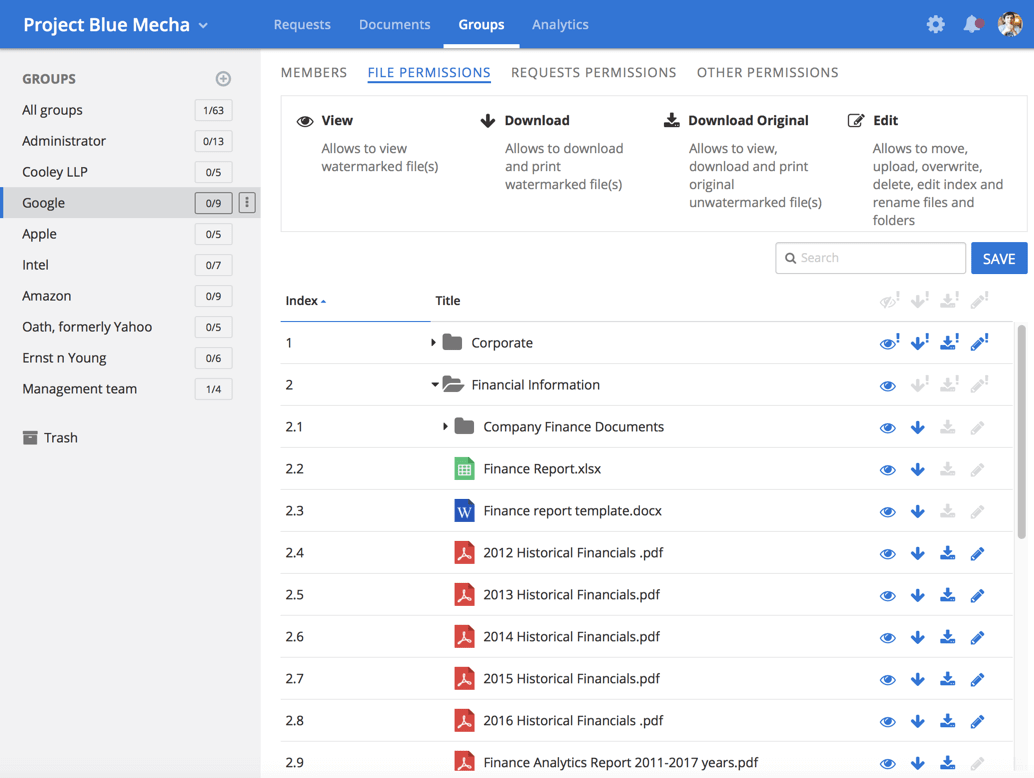Click the edit pencil for Corporate folder
Screen dimensions: 1034x778
[979, 342]
